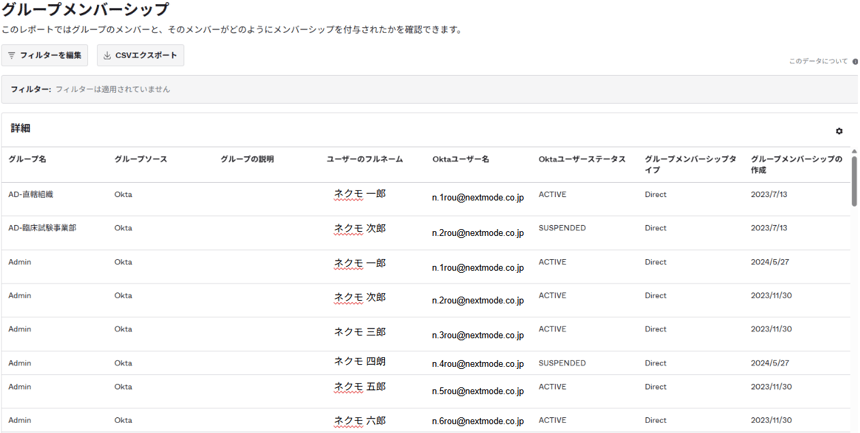The image size is (860, 433).
Task: Open the フィルターを編集 button
Action: click(x=44, y=55)
